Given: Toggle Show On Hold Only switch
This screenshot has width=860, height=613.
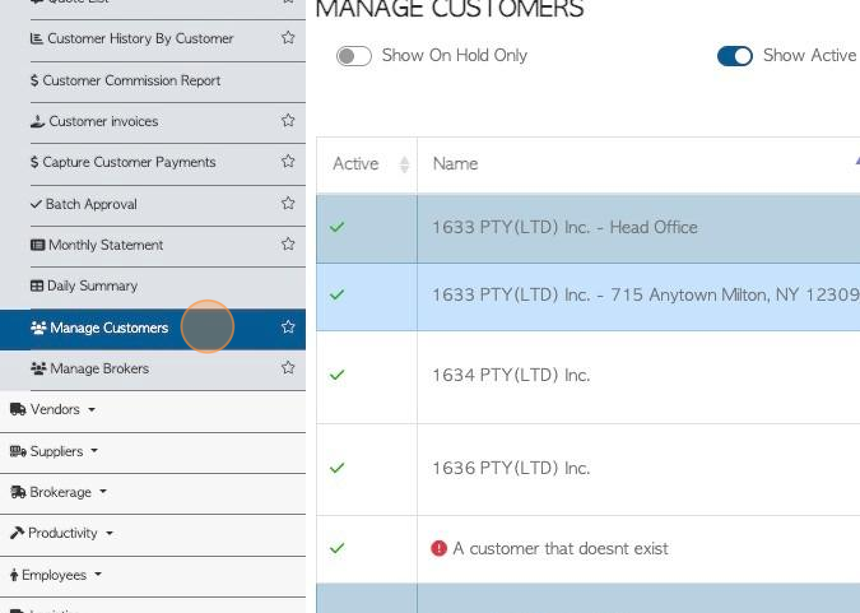Looking at the screenshot, I should (353, 56).
